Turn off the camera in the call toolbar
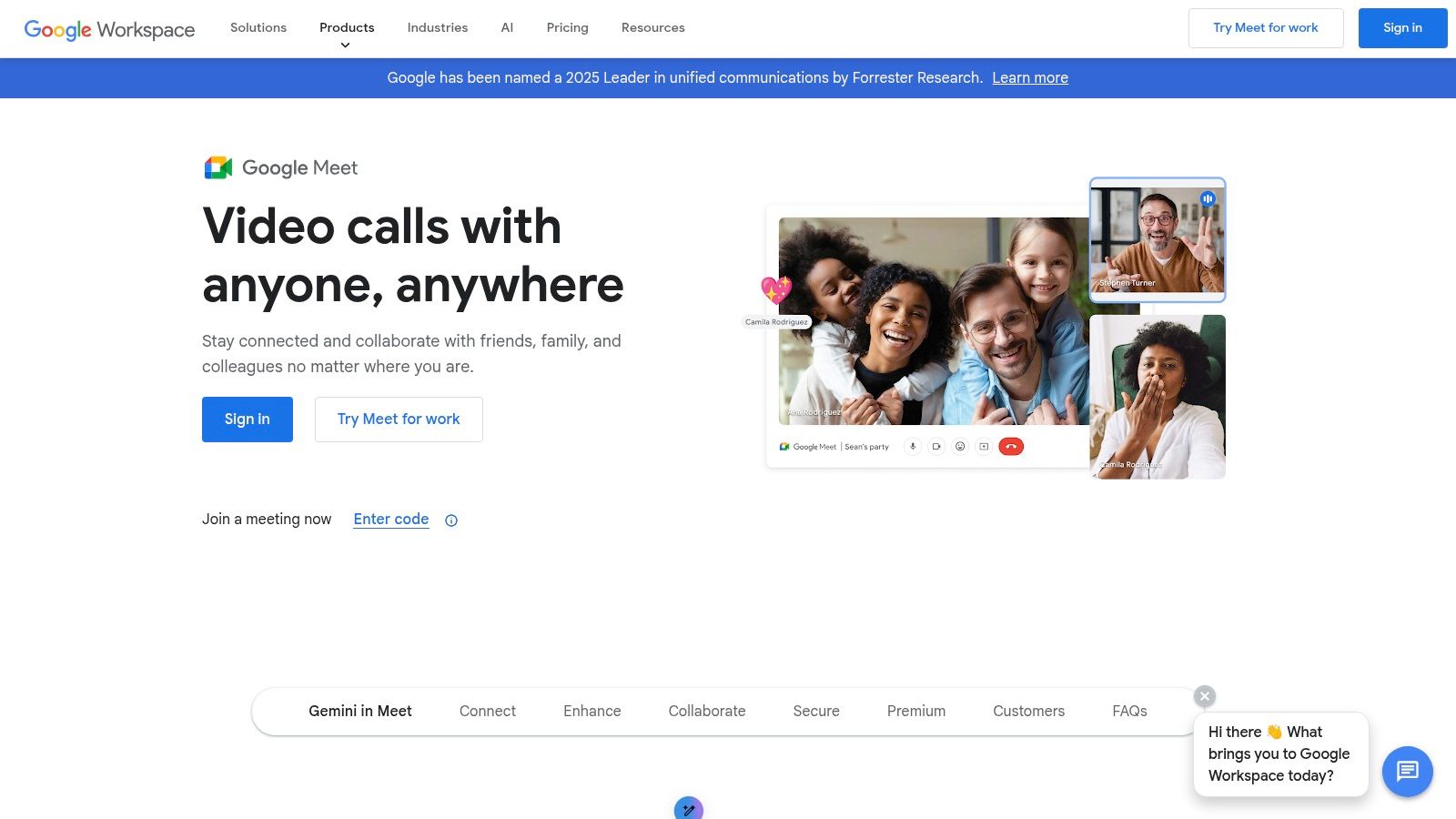Image resolution: width=1456 pixels, height=819 pixels. (x=936, y=447)
